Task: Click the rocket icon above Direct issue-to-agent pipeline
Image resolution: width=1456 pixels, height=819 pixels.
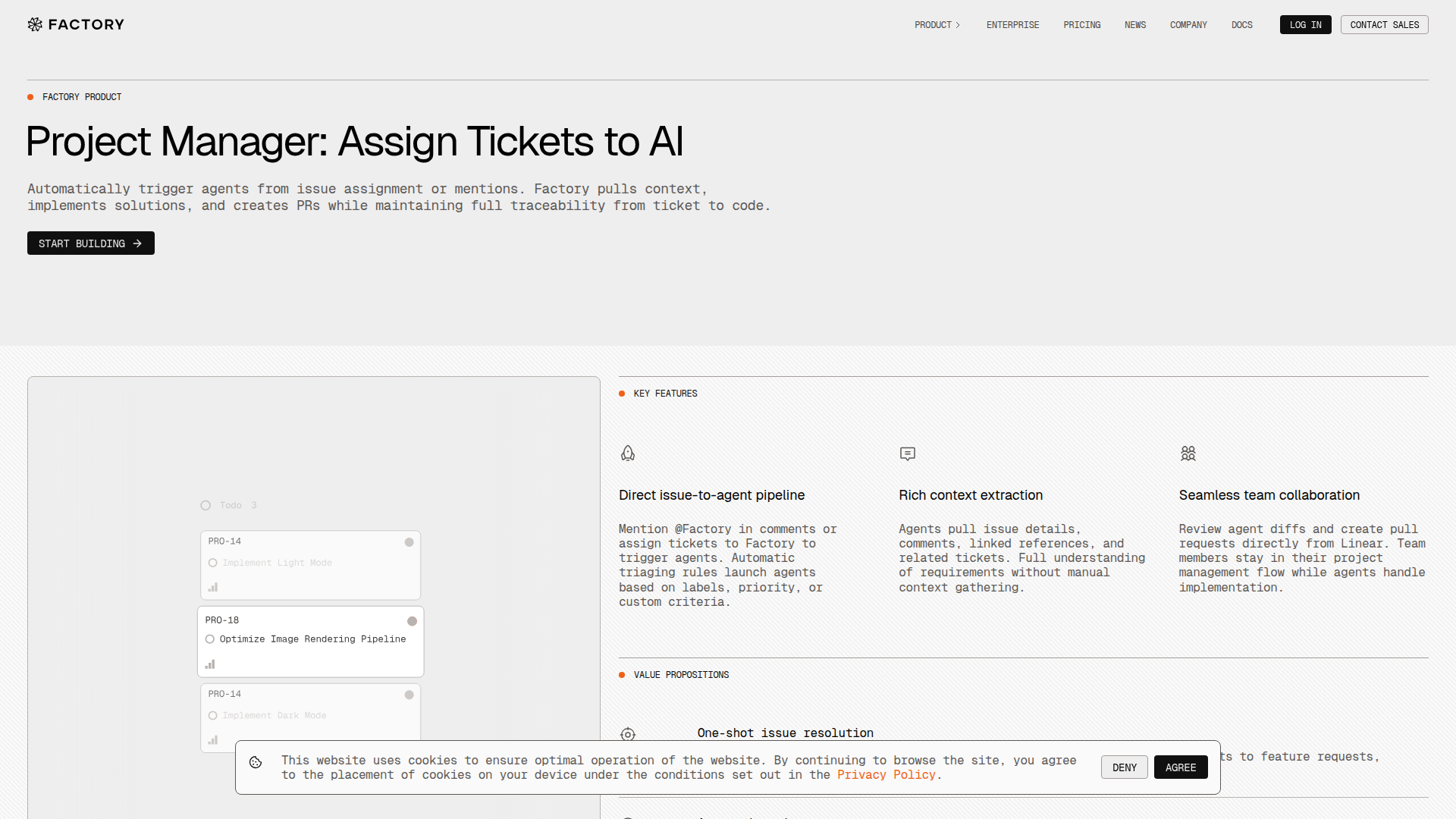Action: coord(627,453)
